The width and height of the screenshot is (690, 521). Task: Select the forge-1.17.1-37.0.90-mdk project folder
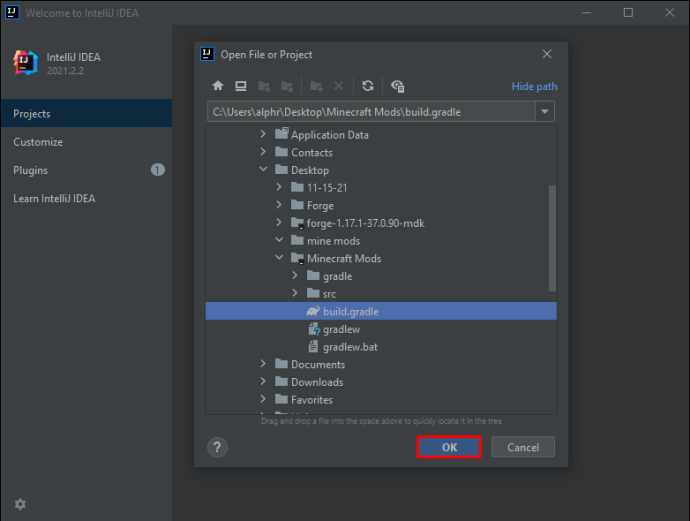pos(381,223)
